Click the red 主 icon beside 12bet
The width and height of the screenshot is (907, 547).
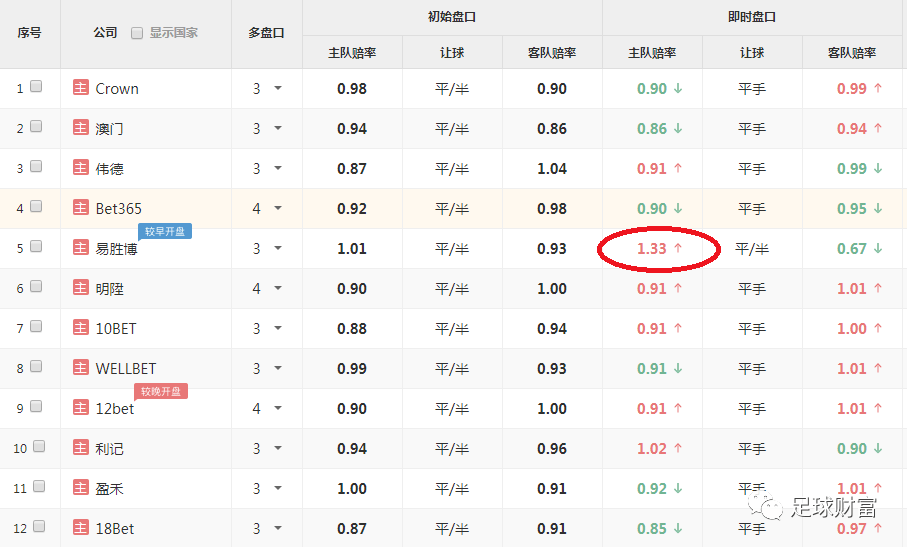[x=80, y=408]
